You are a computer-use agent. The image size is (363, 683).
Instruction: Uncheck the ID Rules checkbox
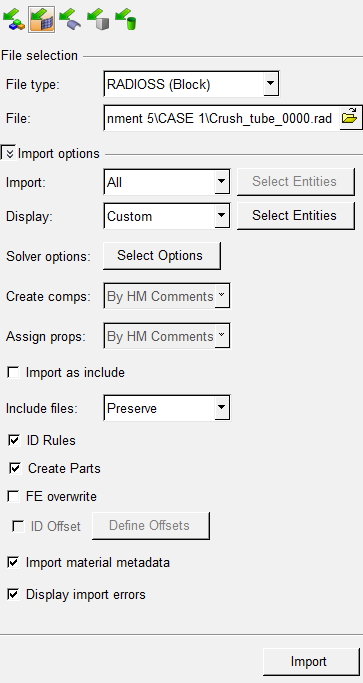[14, 440]
